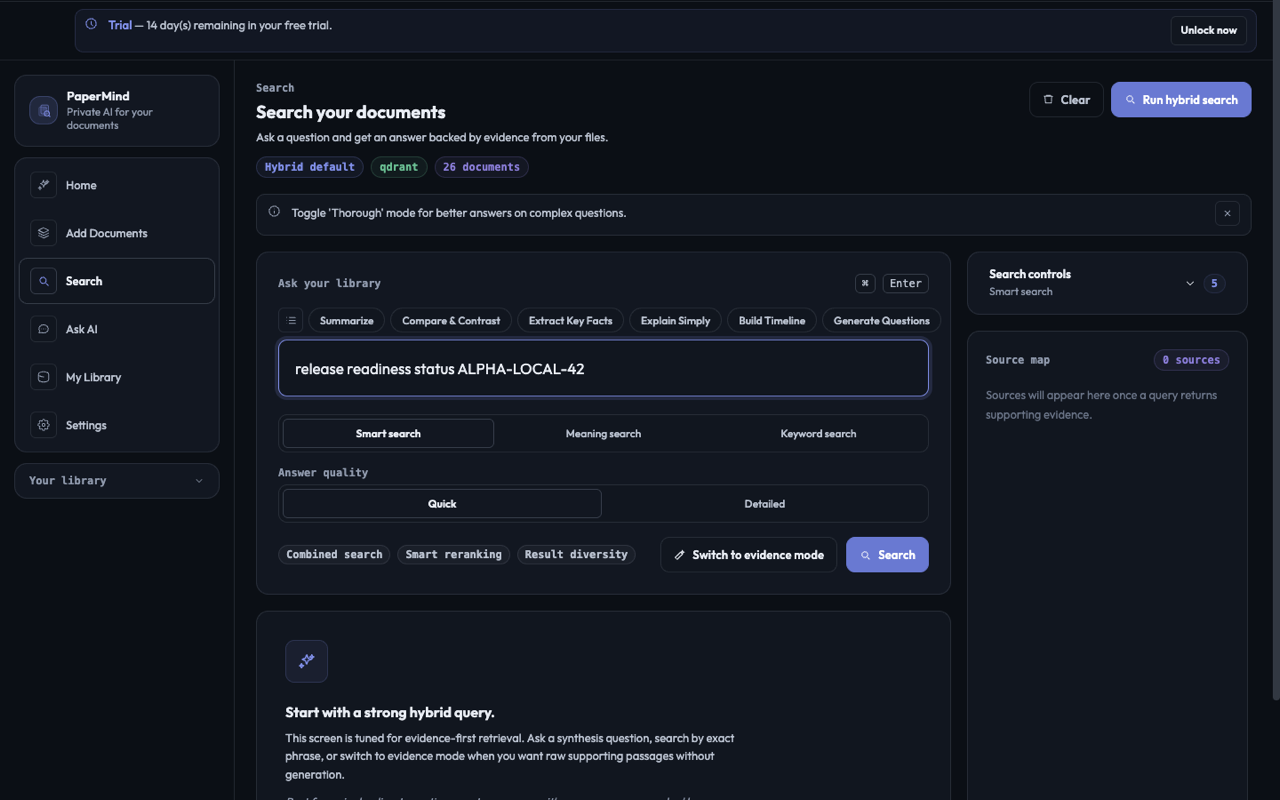
Task: Click the sparkle icon in empty-state card
Action: coord(306,661)
